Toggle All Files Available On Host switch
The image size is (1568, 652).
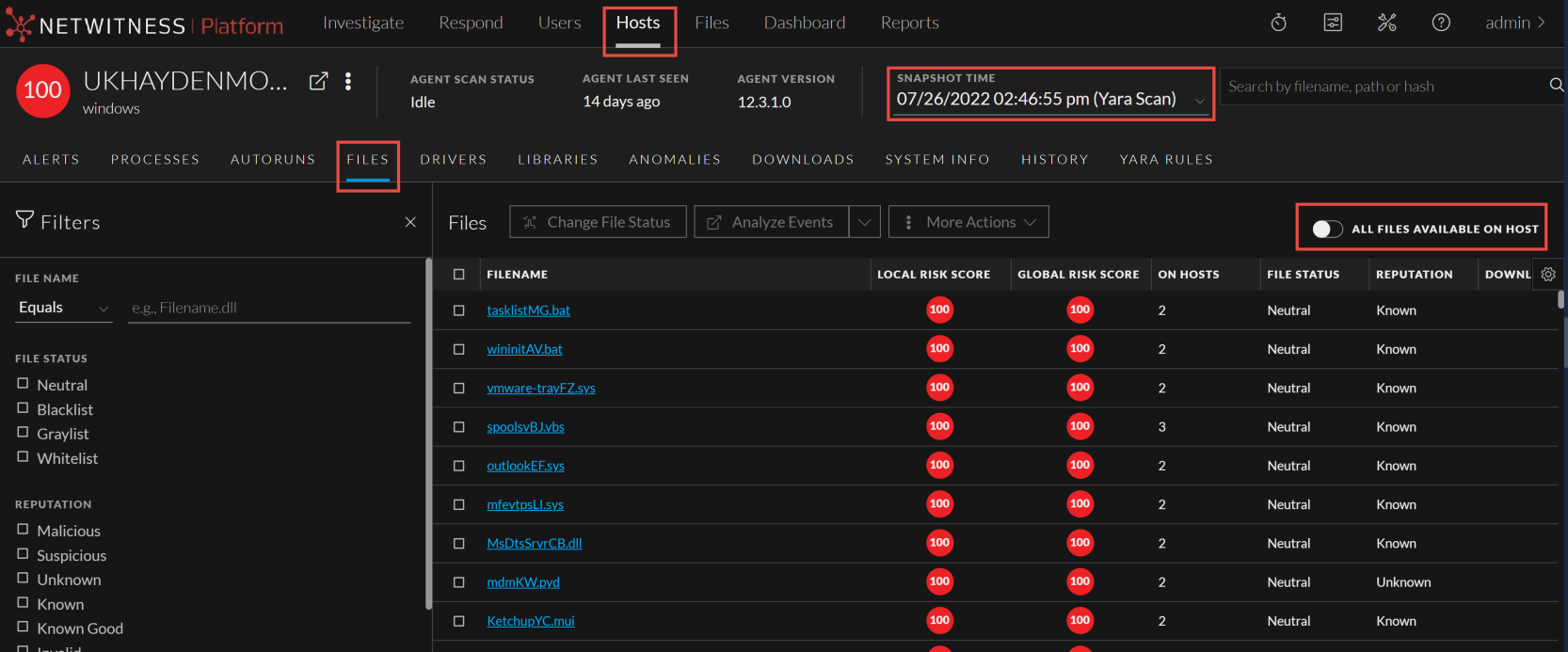(x=1327, y=229)
